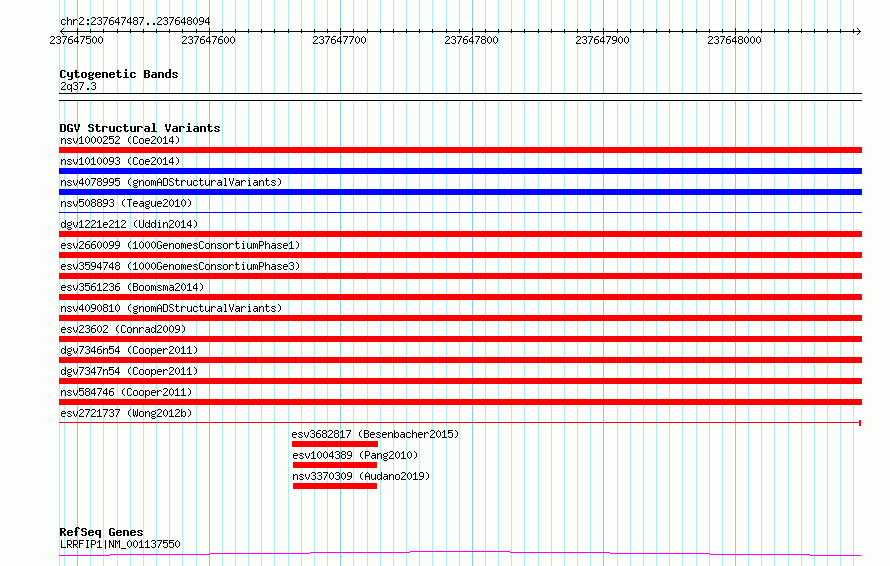Viewport: 890px width, 566px height.
Task: Click esv3594748 (1000GenomesConsortiumPhase3) label
Action: click(180, 266)
